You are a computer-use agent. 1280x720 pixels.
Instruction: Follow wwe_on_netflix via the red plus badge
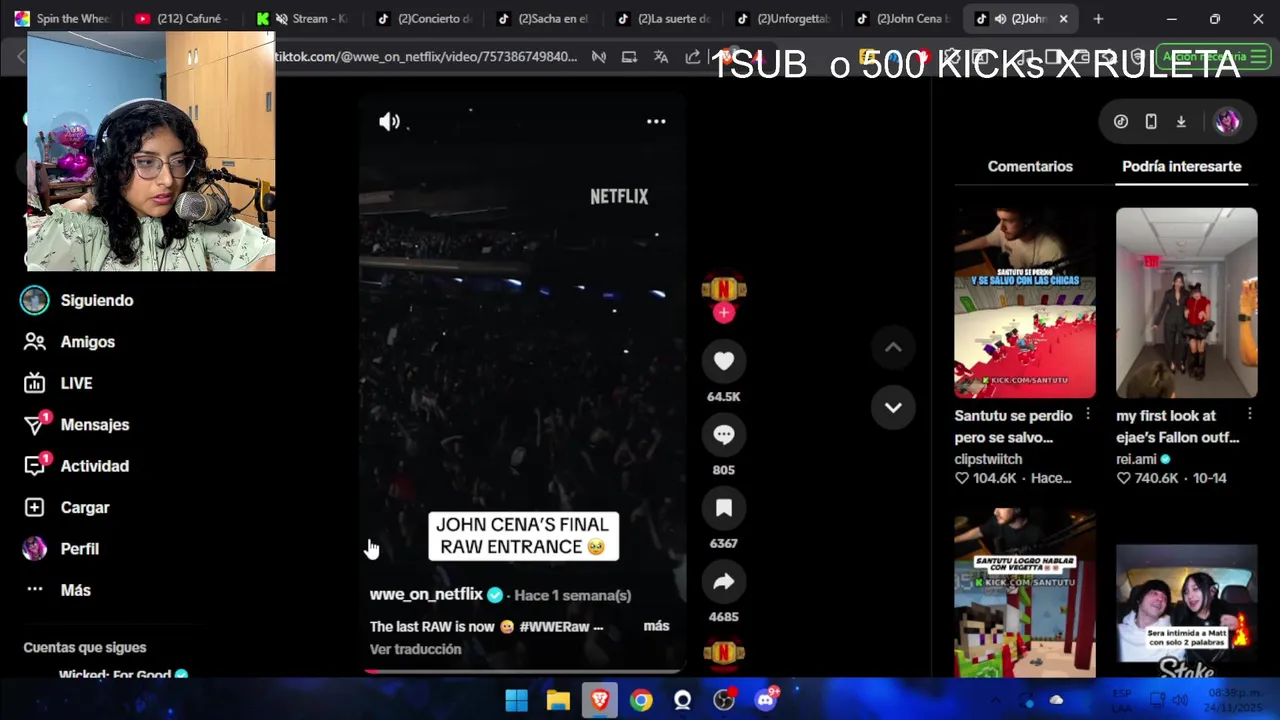coord(724,313)
